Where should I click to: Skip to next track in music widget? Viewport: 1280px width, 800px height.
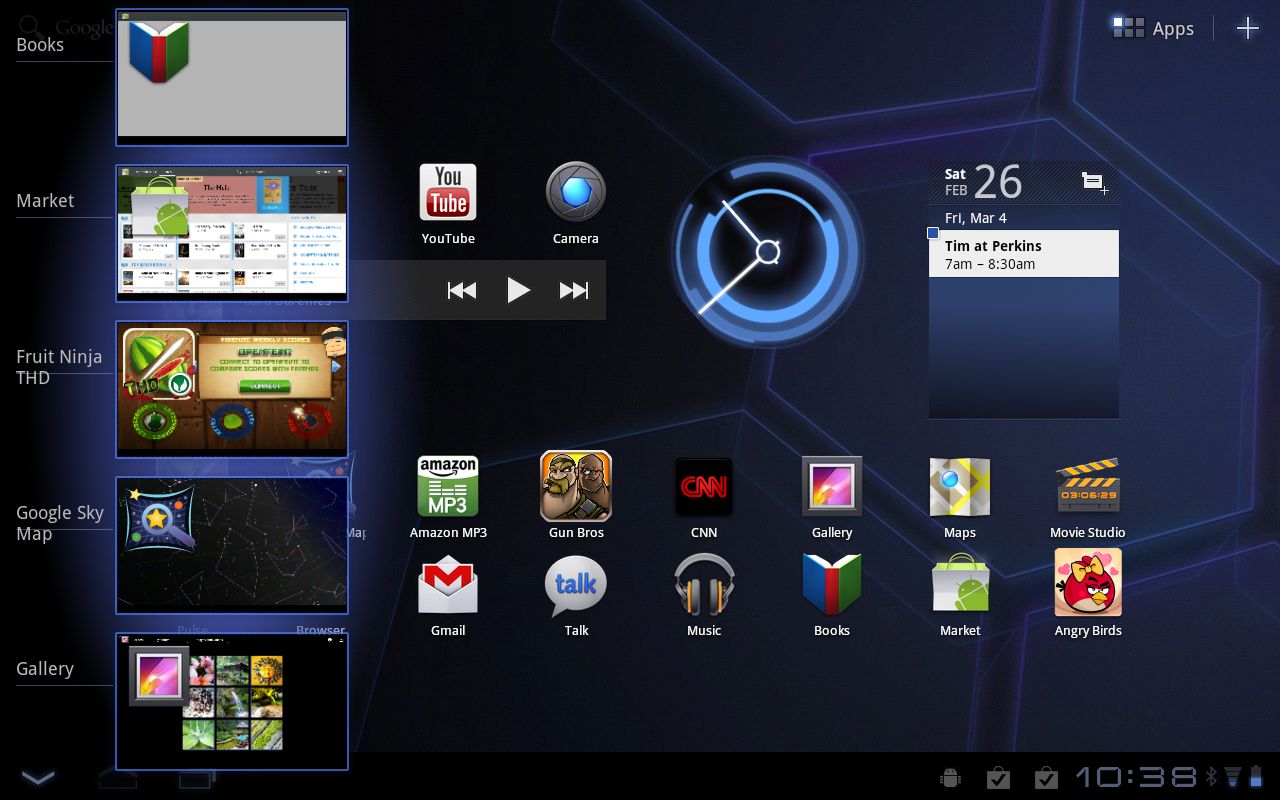[x=574, y=291]
